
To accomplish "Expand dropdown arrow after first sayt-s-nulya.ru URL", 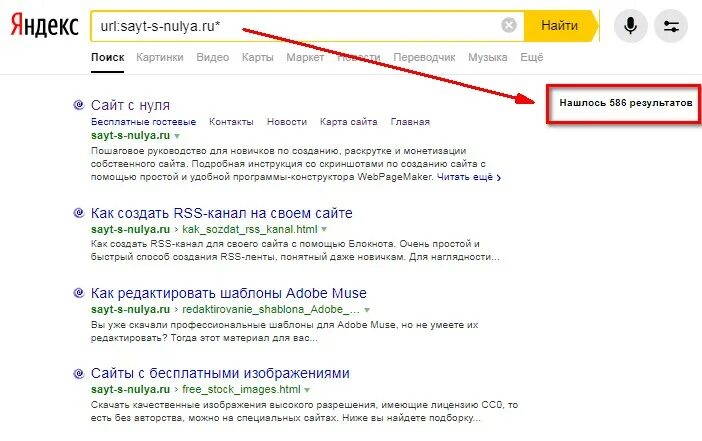I will click(x=177, y=136).
